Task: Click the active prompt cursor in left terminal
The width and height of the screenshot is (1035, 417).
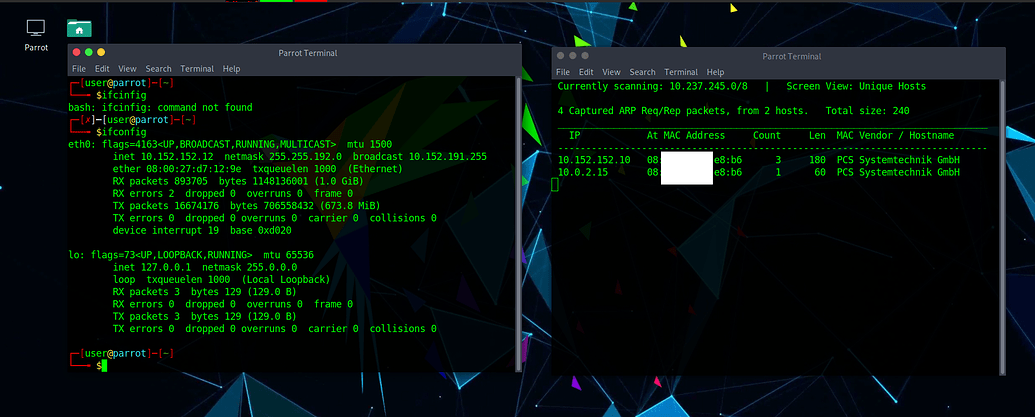Action: click(x=104, y=366)
